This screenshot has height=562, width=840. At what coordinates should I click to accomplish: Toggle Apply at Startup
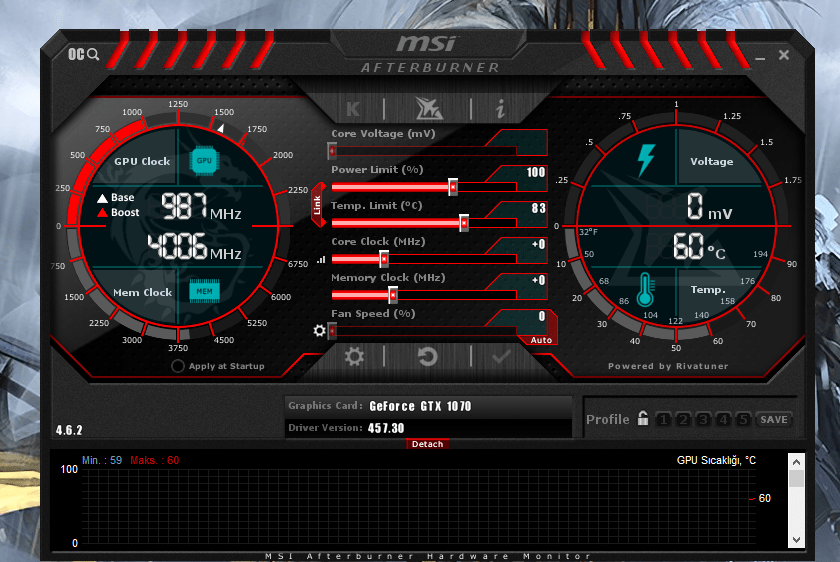pyautogui.click(x=178, y=366)
